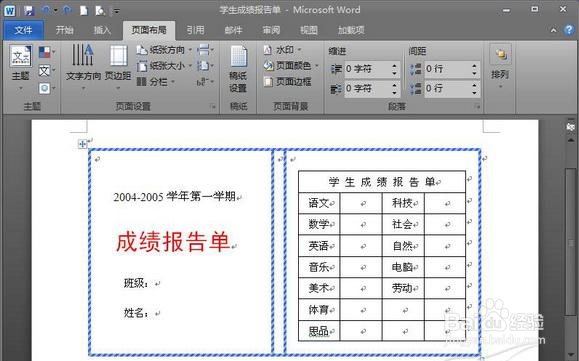Open 稿纸设置 (Manuscript Paper Settings)

tap(238, 69)
